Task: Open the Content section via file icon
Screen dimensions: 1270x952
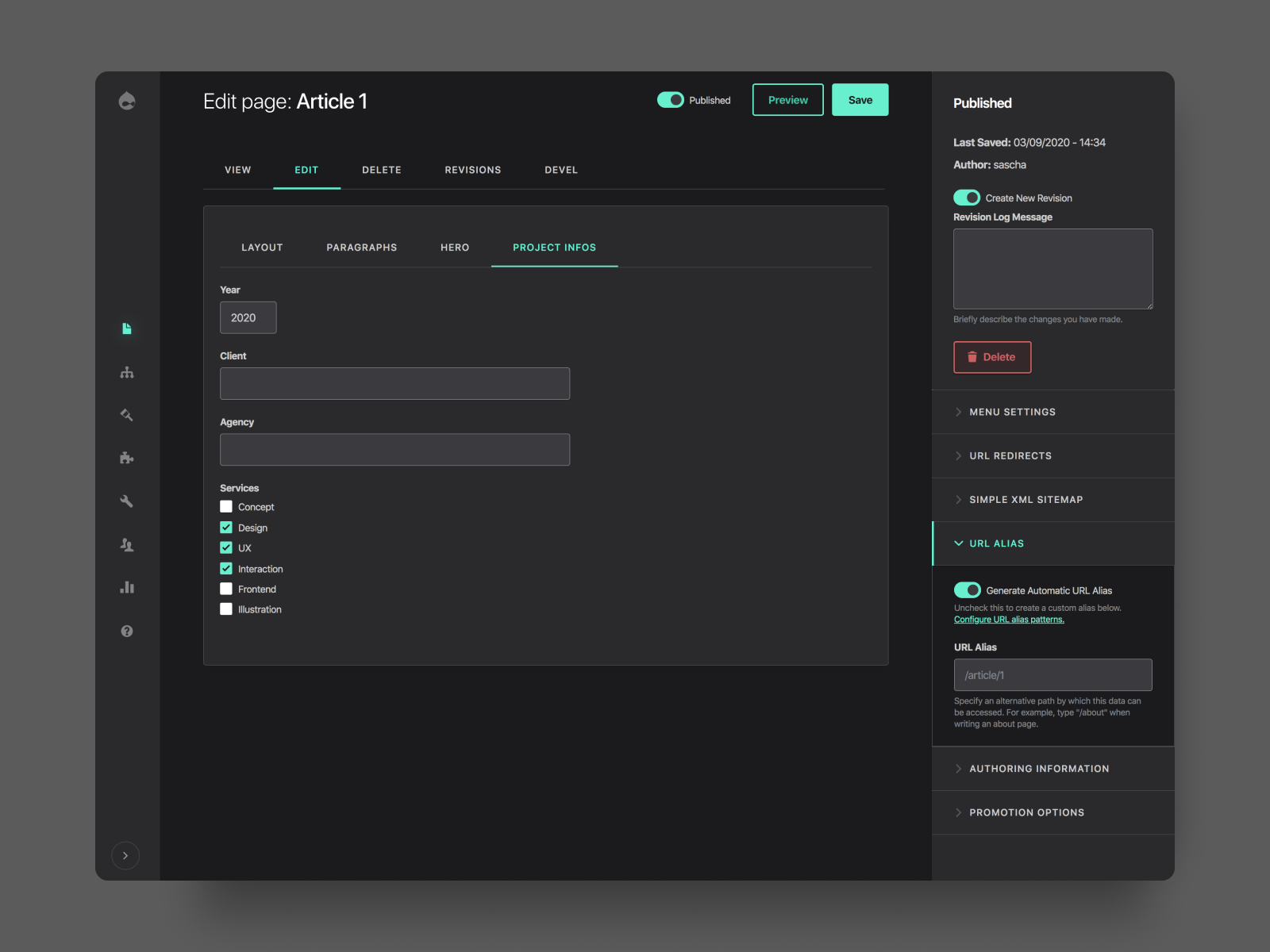Action: tap(127, 328)
